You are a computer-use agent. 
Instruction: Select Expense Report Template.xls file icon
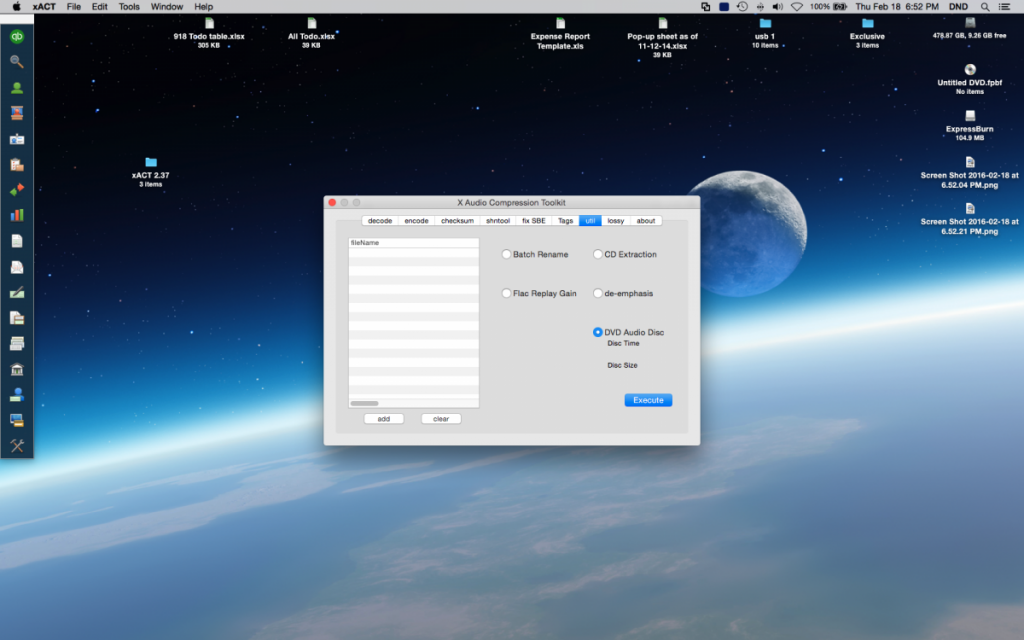point(560,24)
